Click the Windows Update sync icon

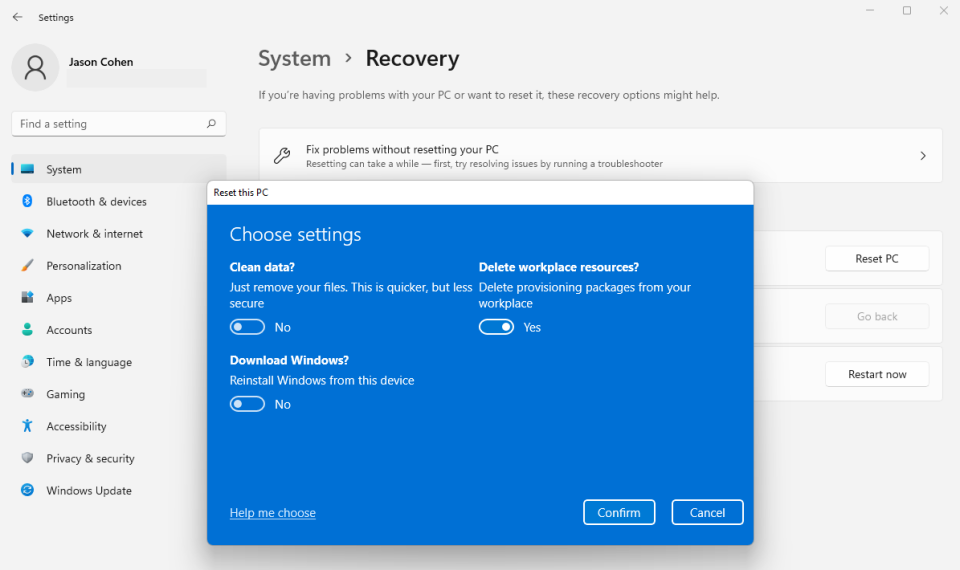point(28,490)
